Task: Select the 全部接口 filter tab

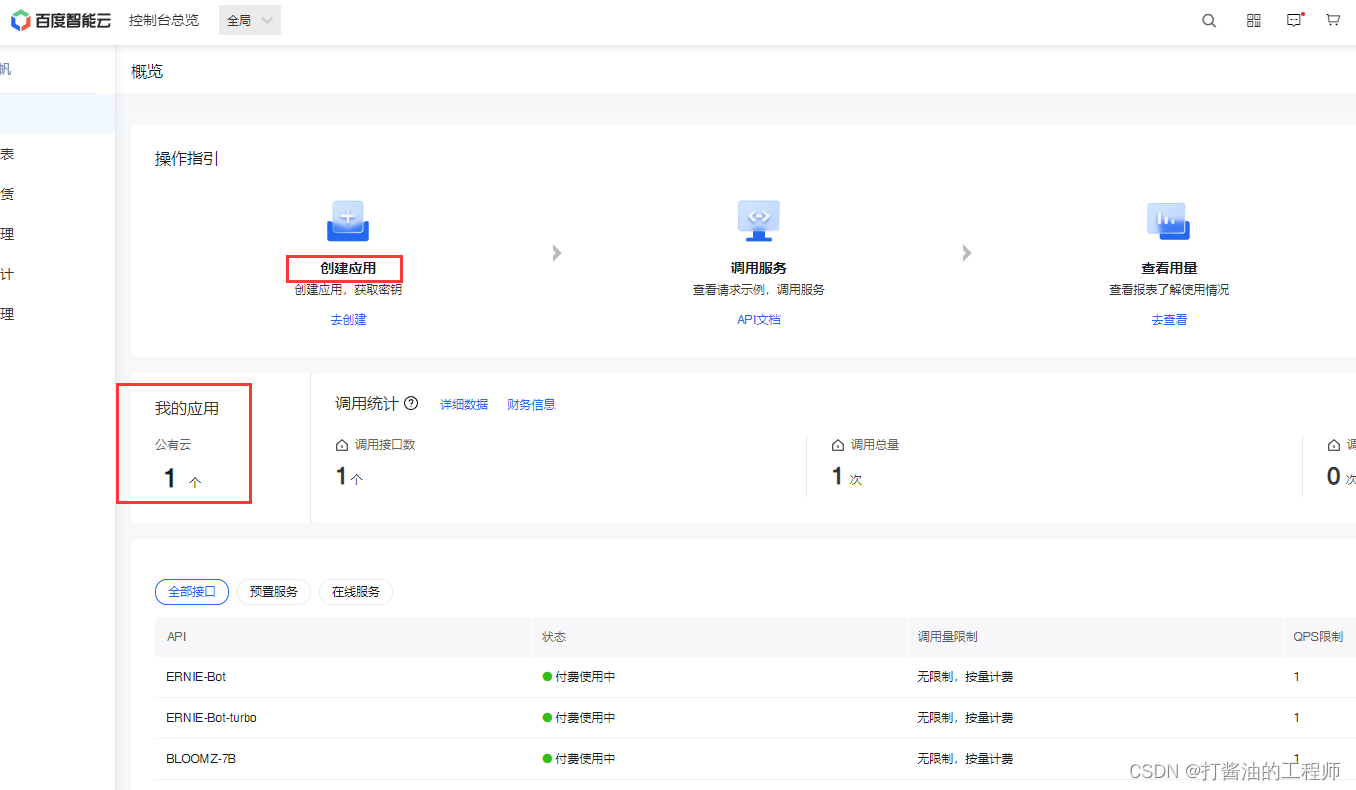Action: pos(192,592)
